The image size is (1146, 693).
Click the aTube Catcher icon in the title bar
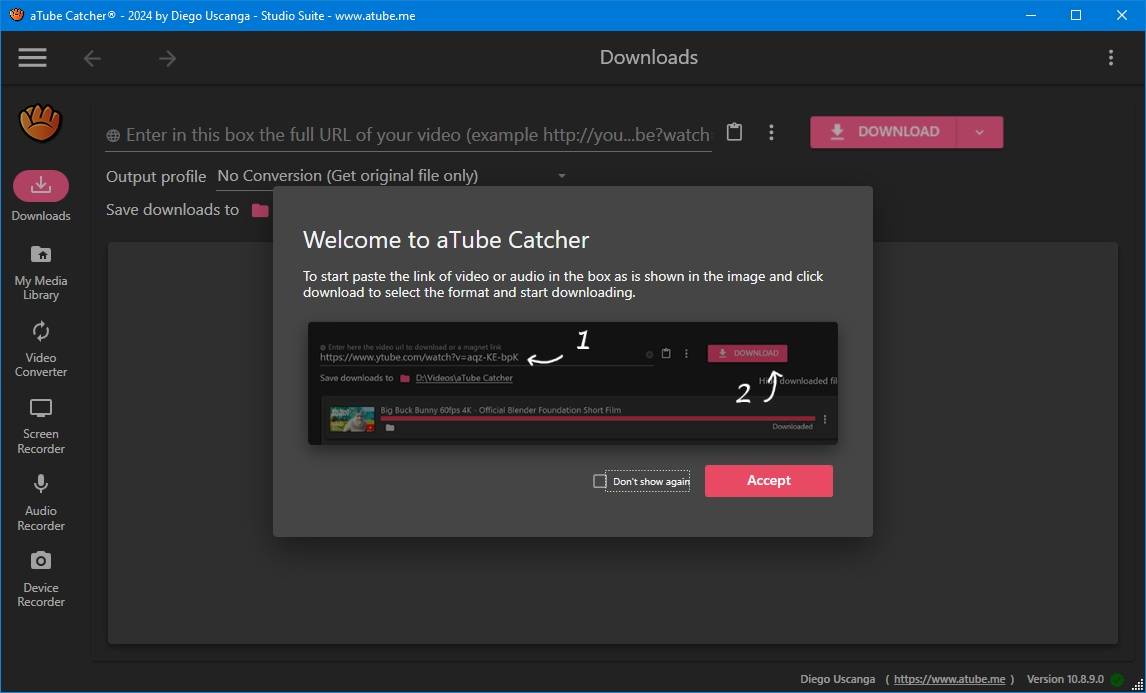(x=16, y=15)
